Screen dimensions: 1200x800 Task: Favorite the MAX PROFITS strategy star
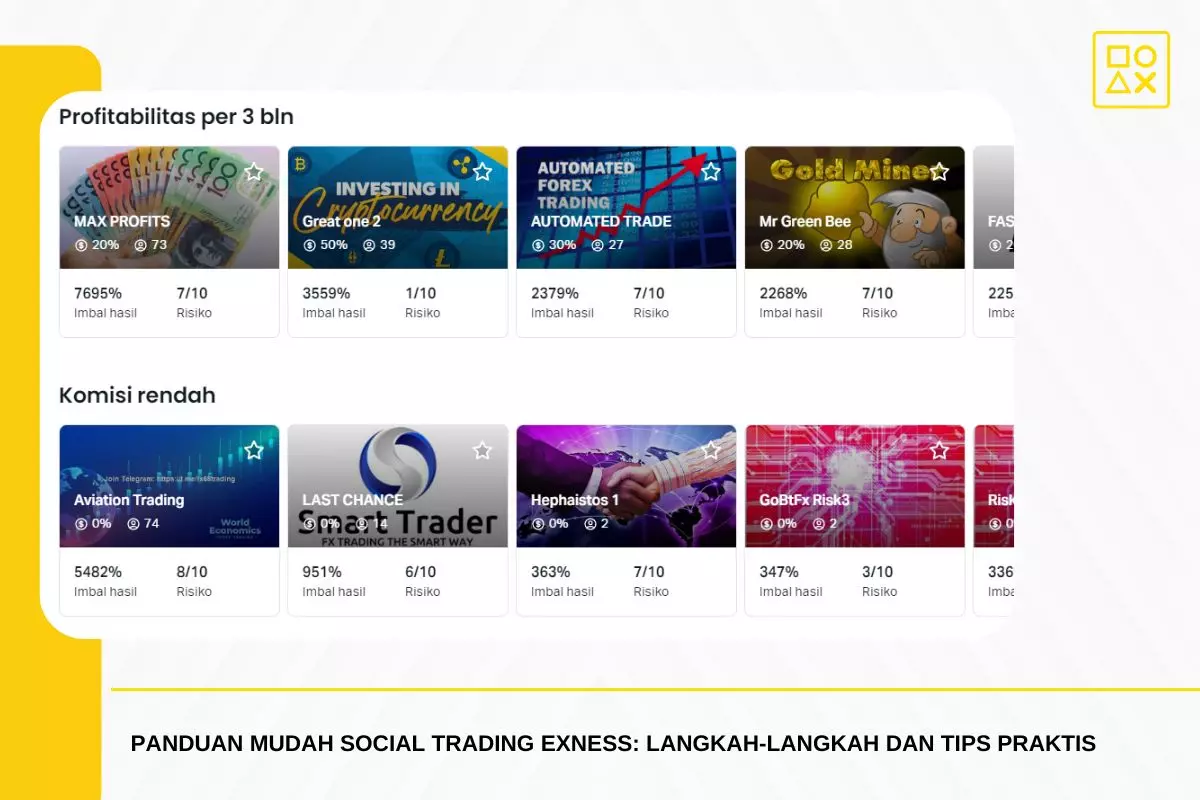254,172
